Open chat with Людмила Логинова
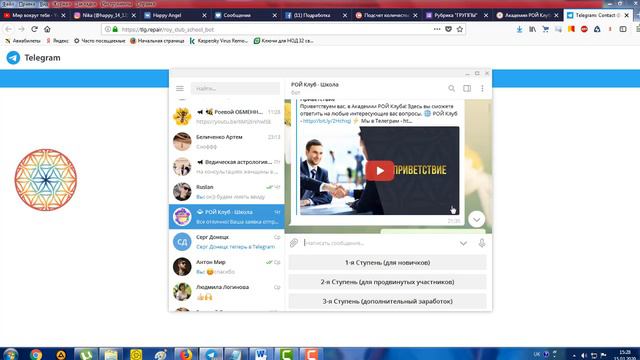Screen dimensions: 640x360 [227, 292]
